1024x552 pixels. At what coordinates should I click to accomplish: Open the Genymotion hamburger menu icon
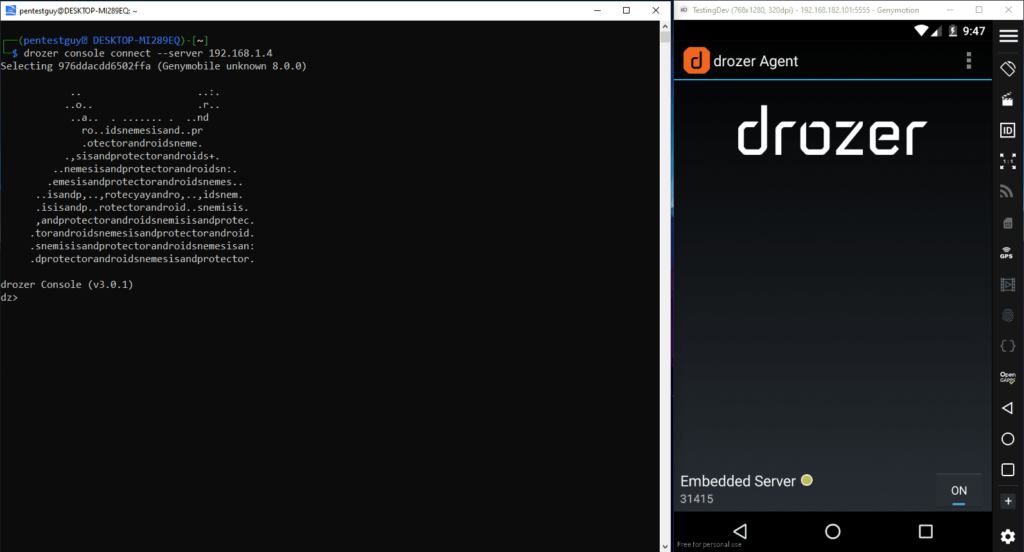pyautogui.click(x=1008, y=37)
